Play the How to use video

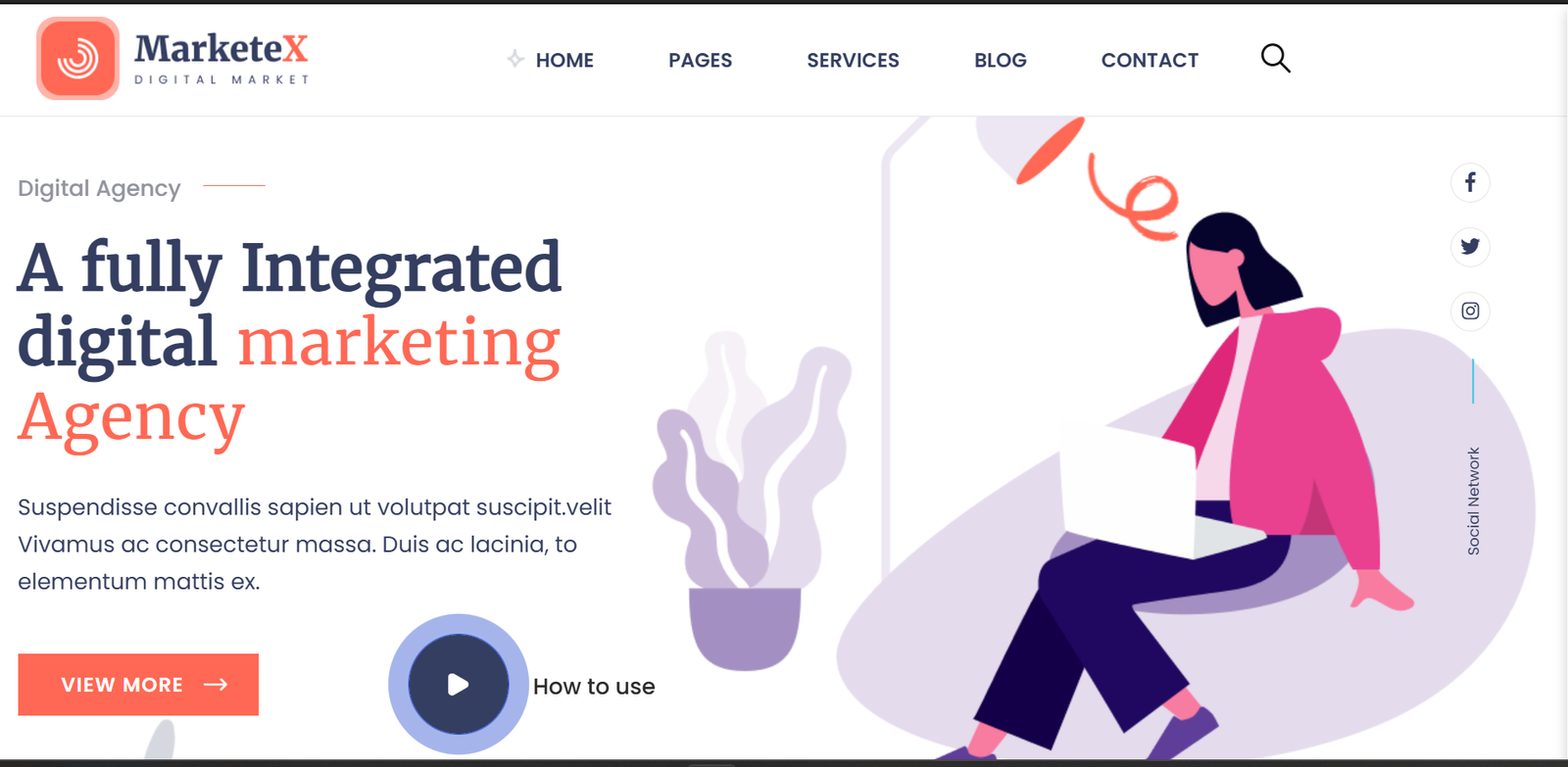point(459,684)
